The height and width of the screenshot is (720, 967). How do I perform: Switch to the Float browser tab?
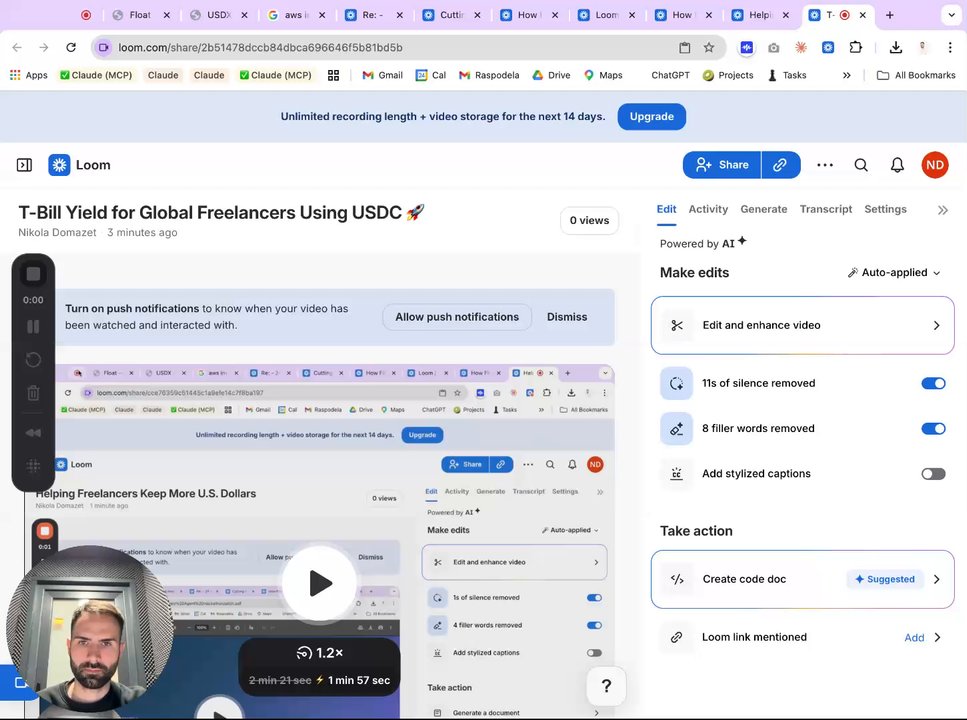click(139, 15)
